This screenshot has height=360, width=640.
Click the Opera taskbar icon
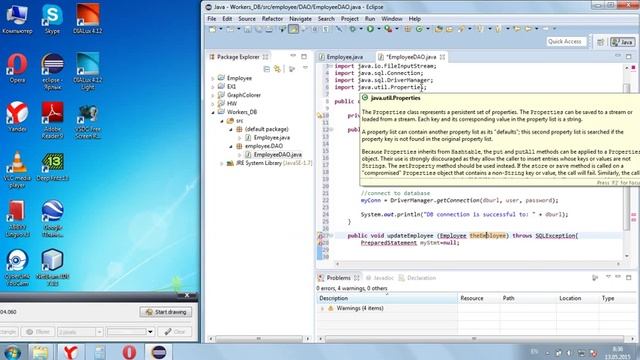pyautogui.click(x=129, y=352)
